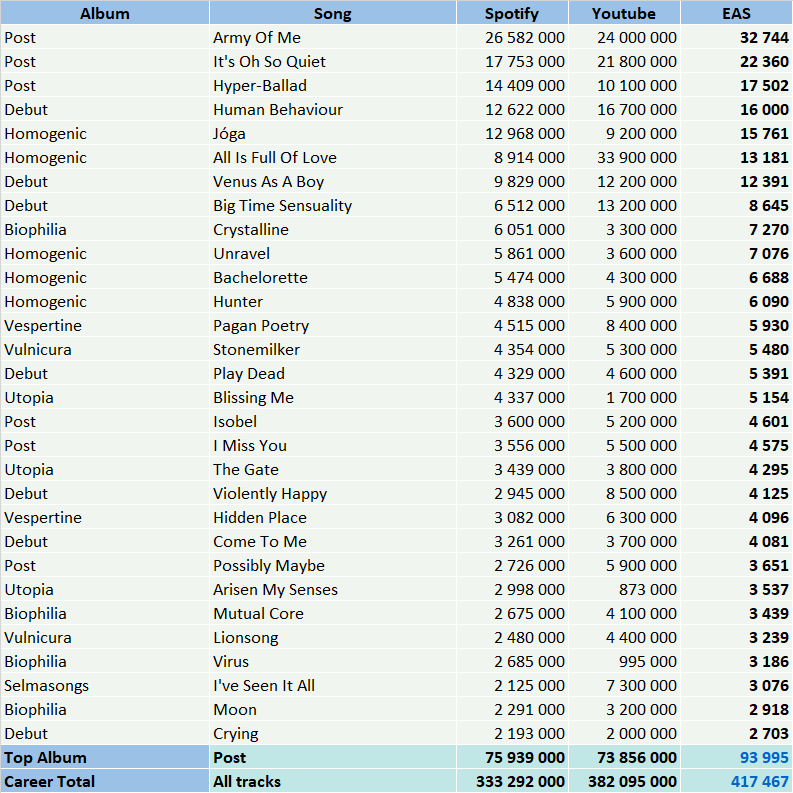Select the Blissing Me song cell
Image resolution: width=793 pixels, height=793 pixels.
[x=333, y=398]
